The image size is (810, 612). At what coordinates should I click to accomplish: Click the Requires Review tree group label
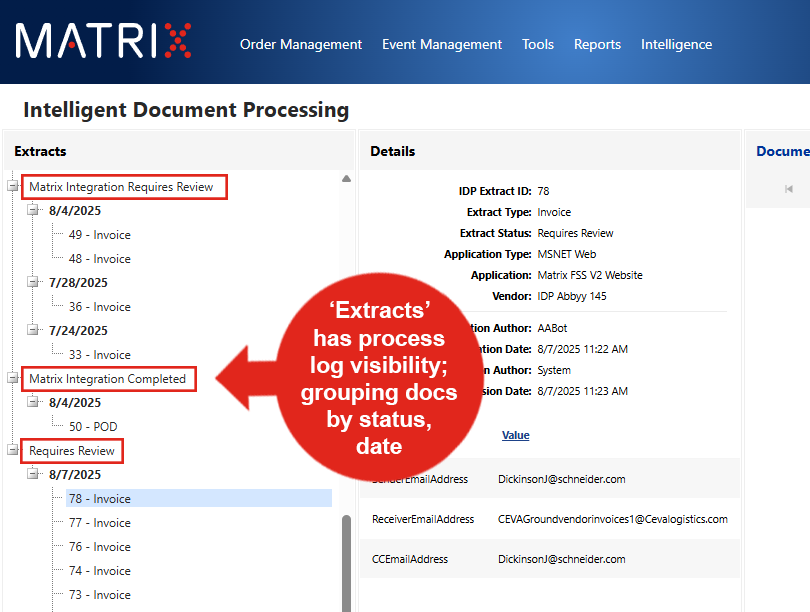71,451
